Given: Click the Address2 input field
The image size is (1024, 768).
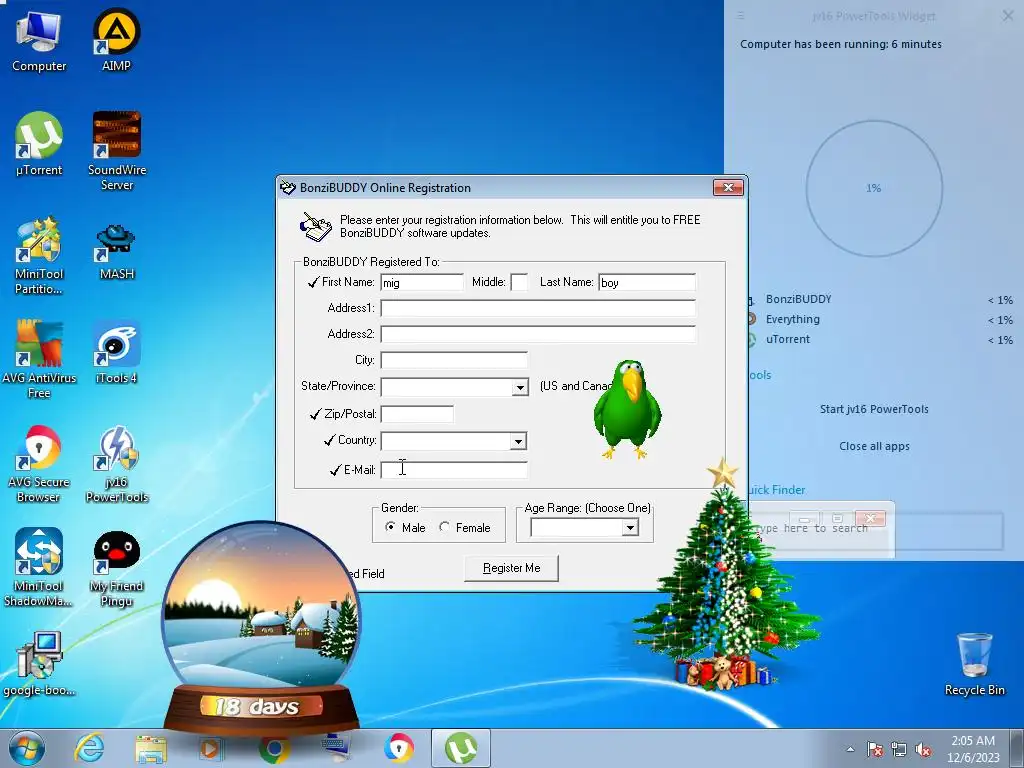Looking at the screenshot, I should tap(538, 334).
